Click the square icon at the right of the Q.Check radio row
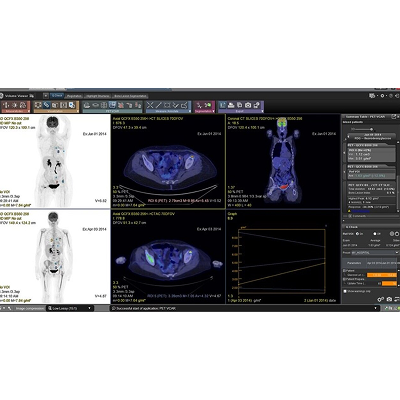Image resolution: width=400 pixels, height=400 pixels. click(x=397, y=234)
